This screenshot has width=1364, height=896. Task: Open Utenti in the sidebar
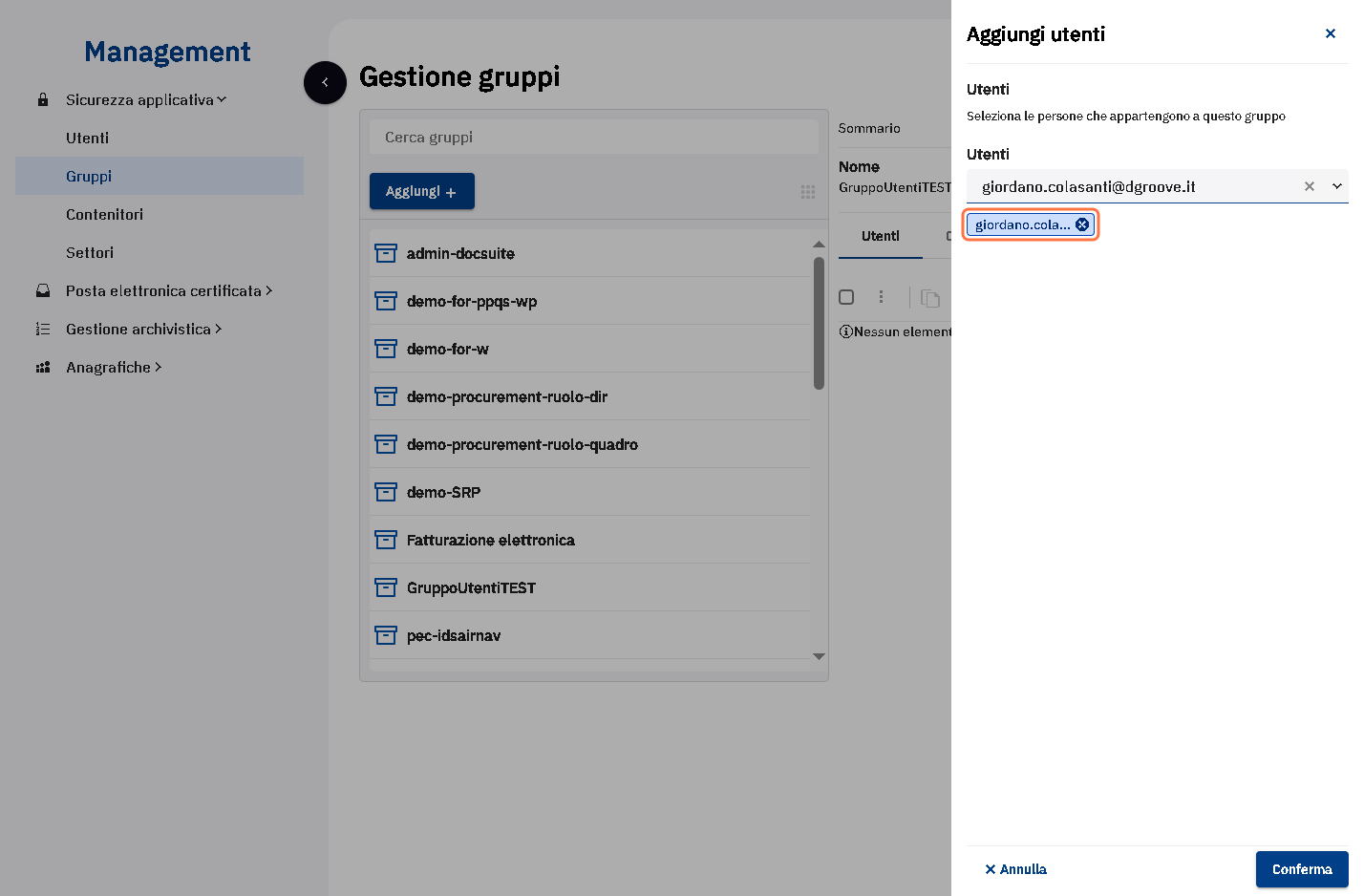88,138
